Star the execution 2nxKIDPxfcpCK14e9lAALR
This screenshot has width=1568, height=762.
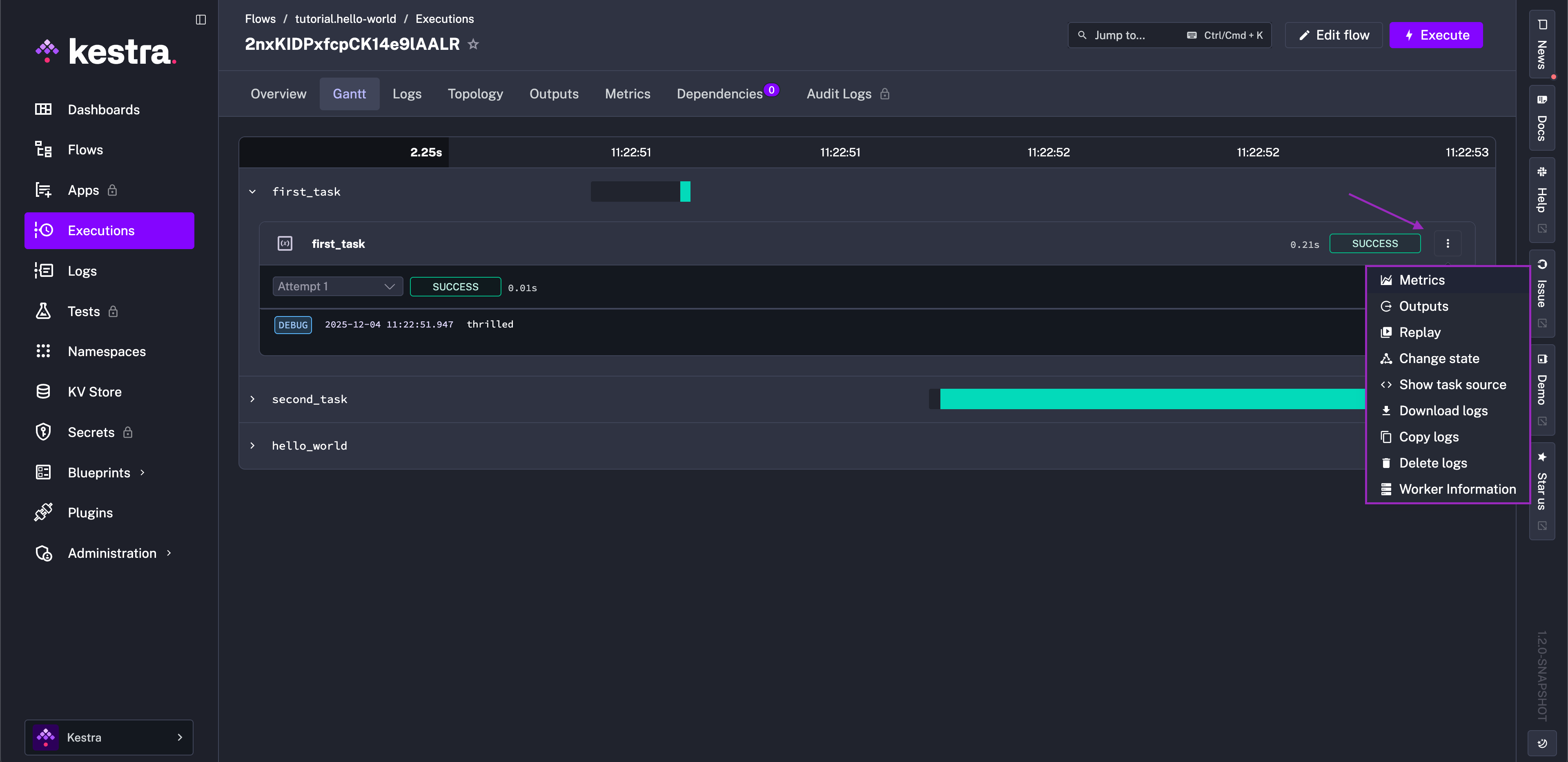click(x=473, y=43)
